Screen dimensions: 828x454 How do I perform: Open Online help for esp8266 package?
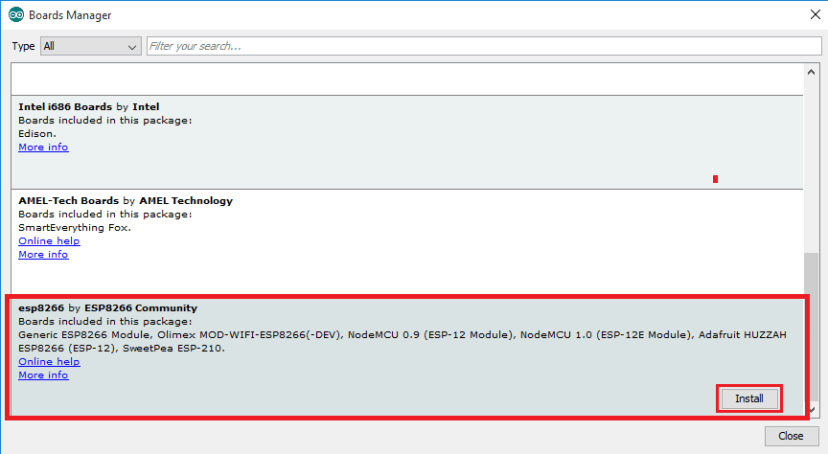[x=49, y=362]
